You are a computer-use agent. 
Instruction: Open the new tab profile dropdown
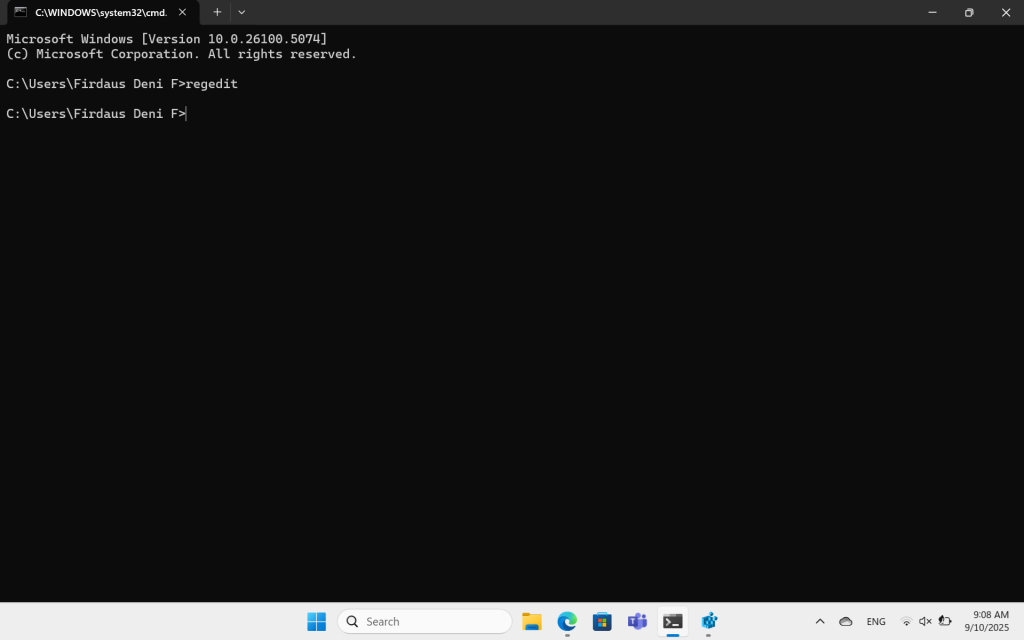click(x=242, y=12)
